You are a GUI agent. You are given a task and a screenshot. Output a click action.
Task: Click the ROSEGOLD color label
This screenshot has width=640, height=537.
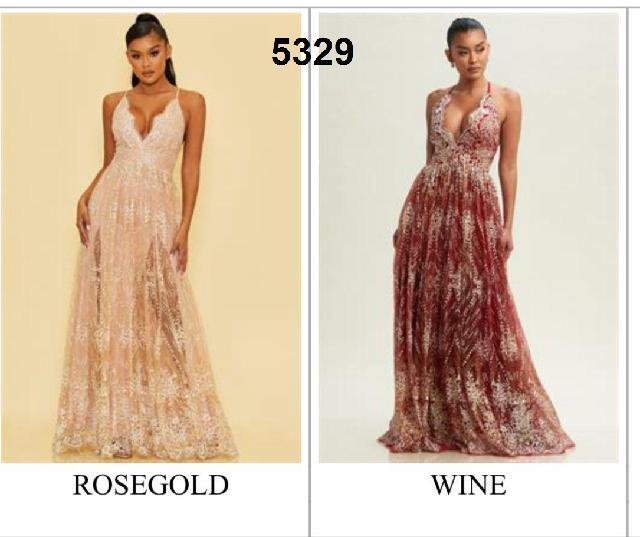tap(151, 485)
